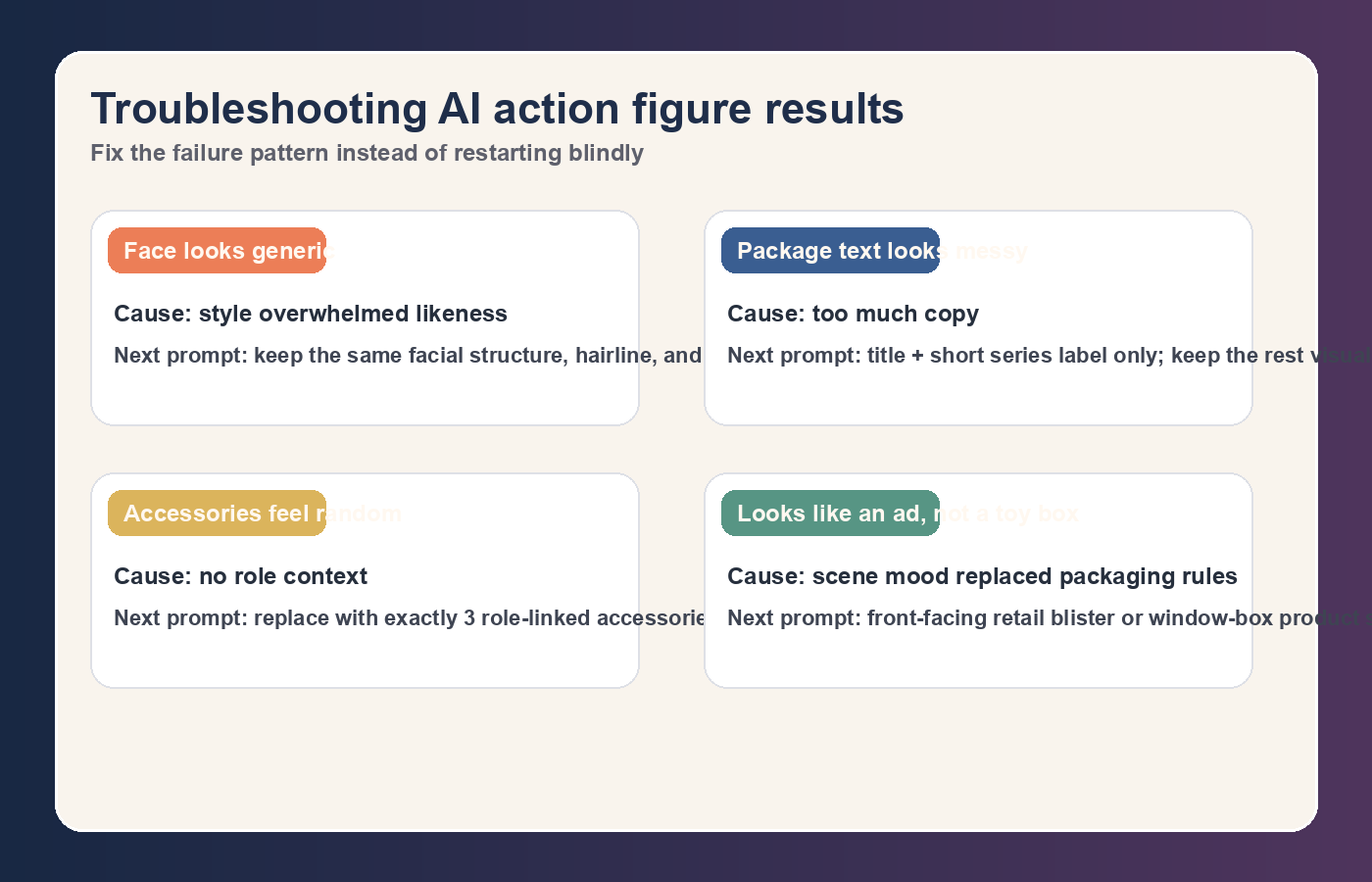
Task: Click "Cause: too much copy" text
Action: pyautogui.click(x=853, y=314)
